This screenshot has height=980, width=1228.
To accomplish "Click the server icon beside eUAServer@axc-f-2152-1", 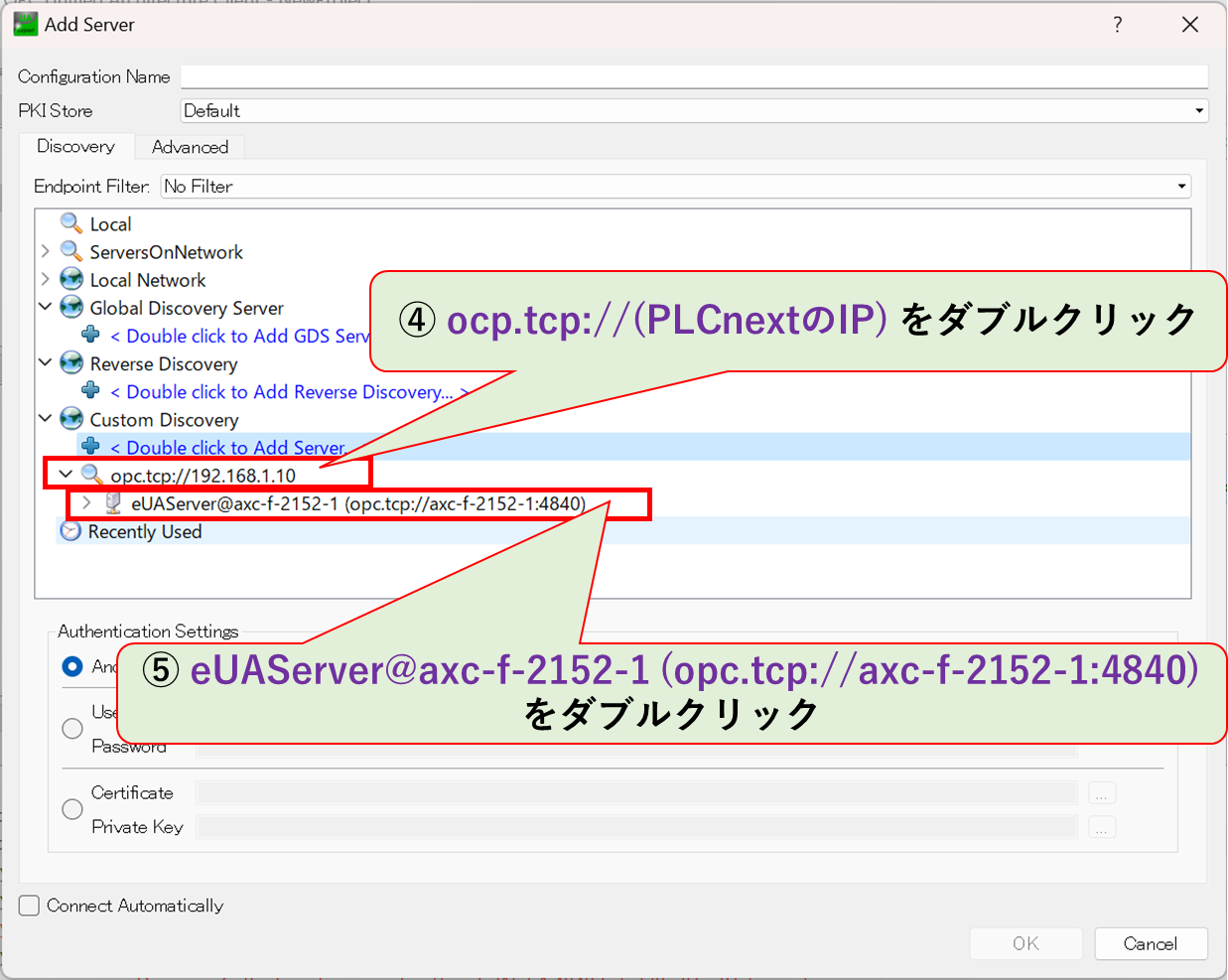I will [111, 503].
